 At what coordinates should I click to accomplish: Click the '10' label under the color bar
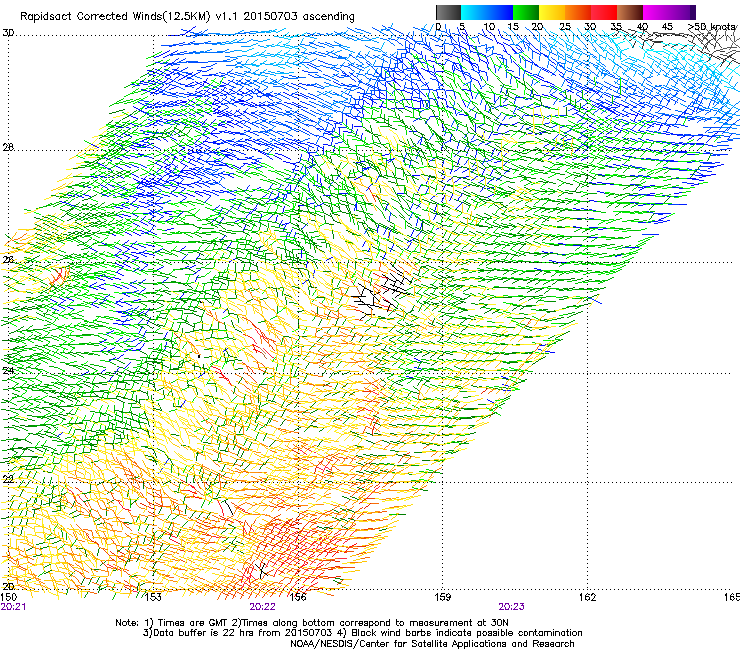[x=489, y=27]
